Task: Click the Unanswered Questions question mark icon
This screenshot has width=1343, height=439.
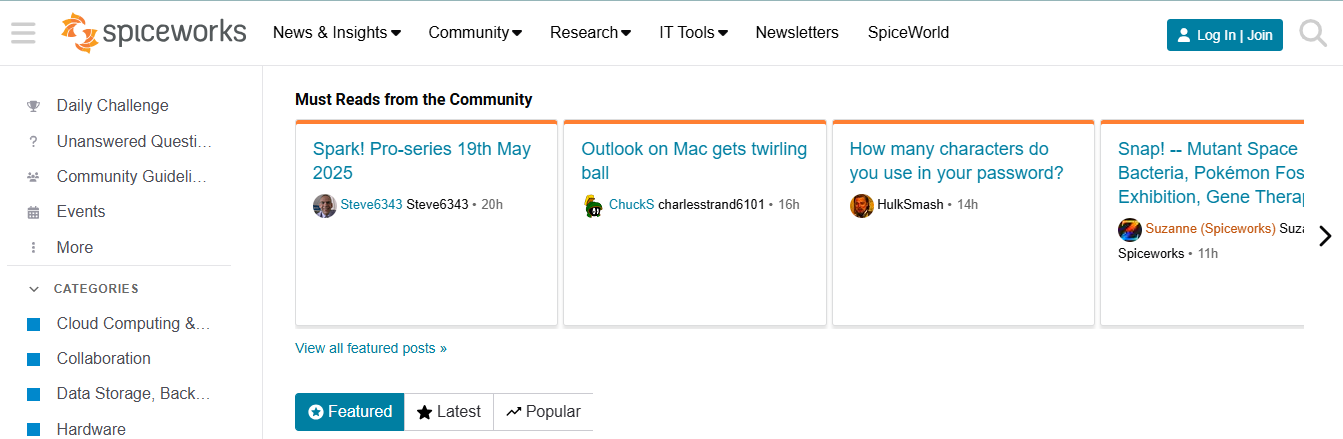Action: (x=33, y=141)
